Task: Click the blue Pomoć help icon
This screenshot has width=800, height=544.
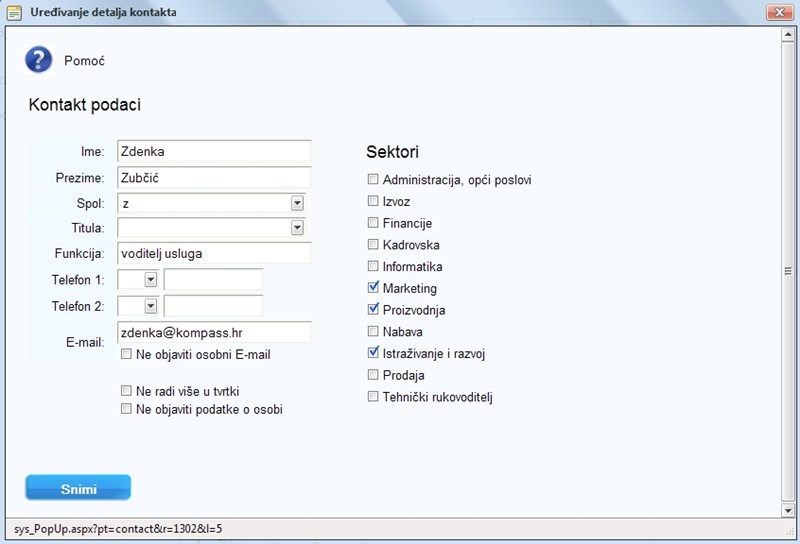Action: [38, 60]
